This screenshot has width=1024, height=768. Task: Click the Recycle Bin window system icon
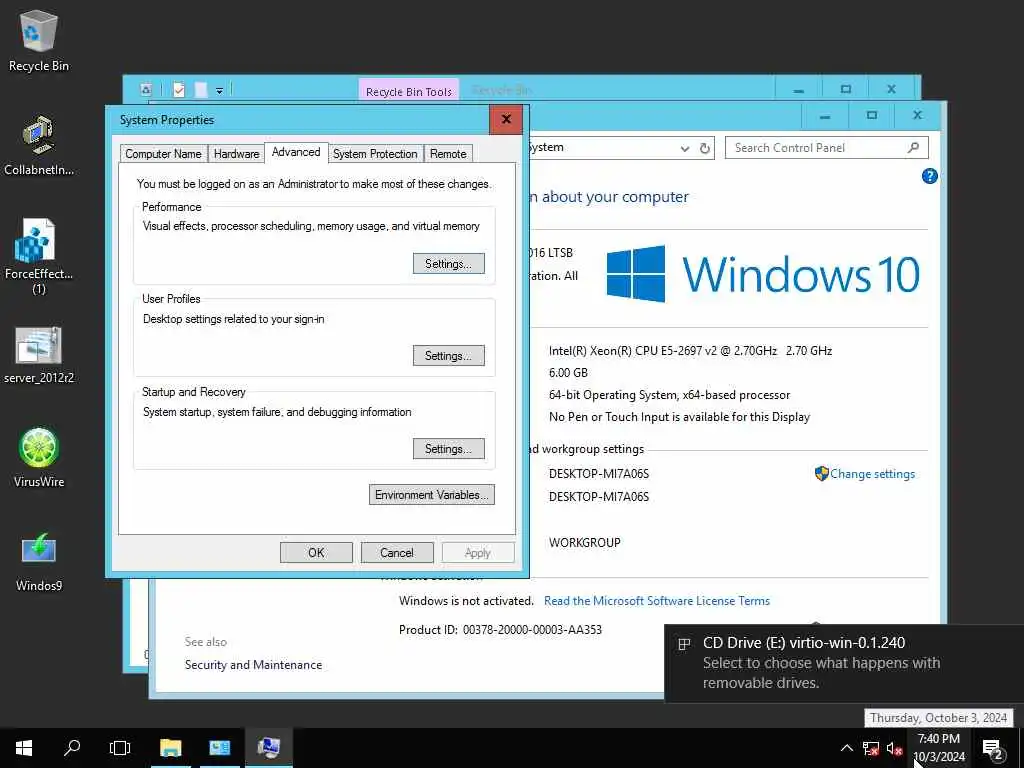(146, 89)
